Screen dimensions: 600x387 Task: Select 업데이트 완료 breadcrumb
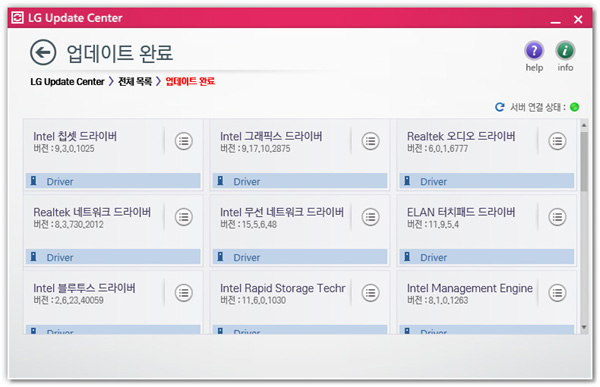[x=190, y=82]
